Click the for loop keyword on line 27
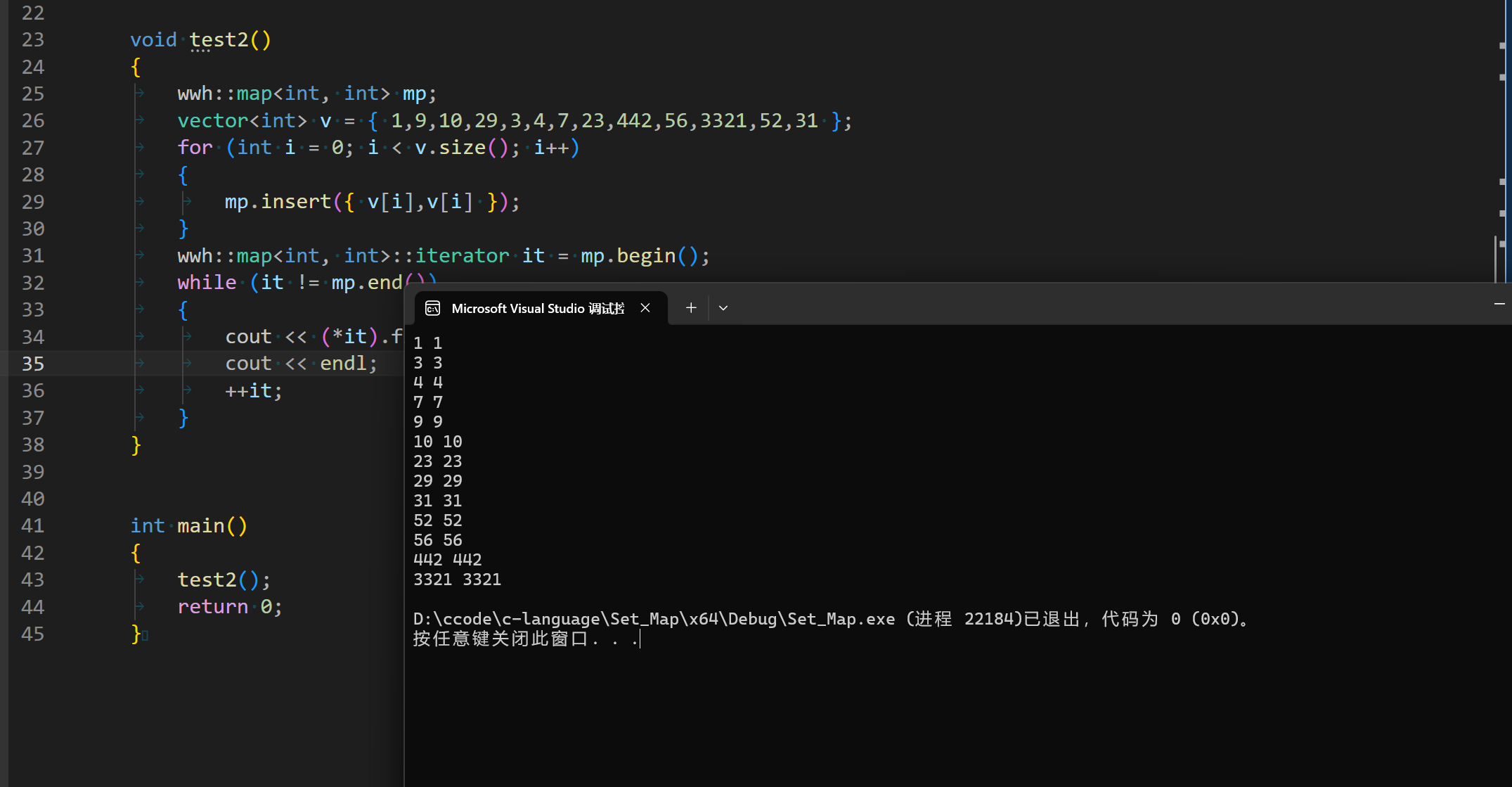Screen dimensions: 1512x787 pos(195,148)
